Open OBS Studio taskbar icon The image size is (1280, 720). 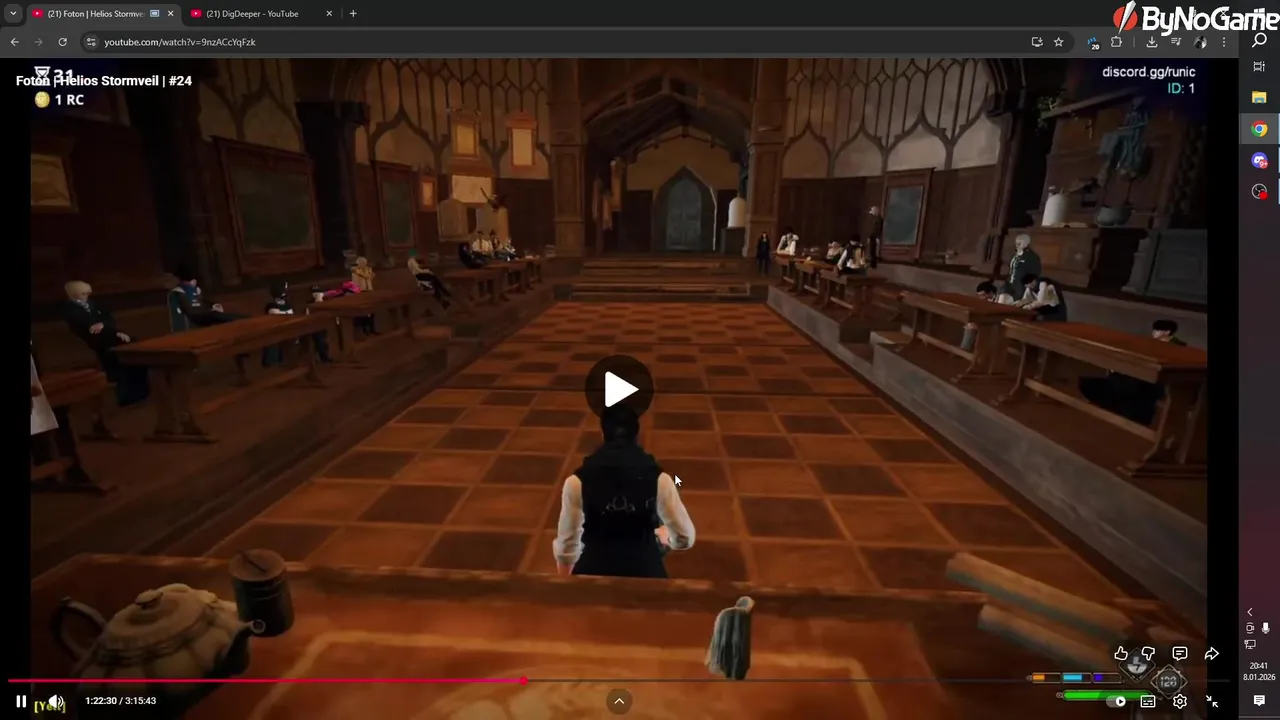click(1260, 191)
